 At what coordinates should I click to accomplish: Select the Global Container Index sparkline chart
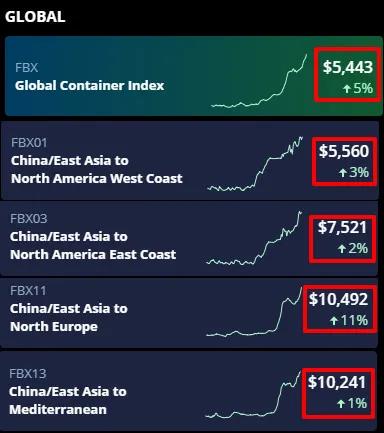pyautogui.click(x=259, y=81)
